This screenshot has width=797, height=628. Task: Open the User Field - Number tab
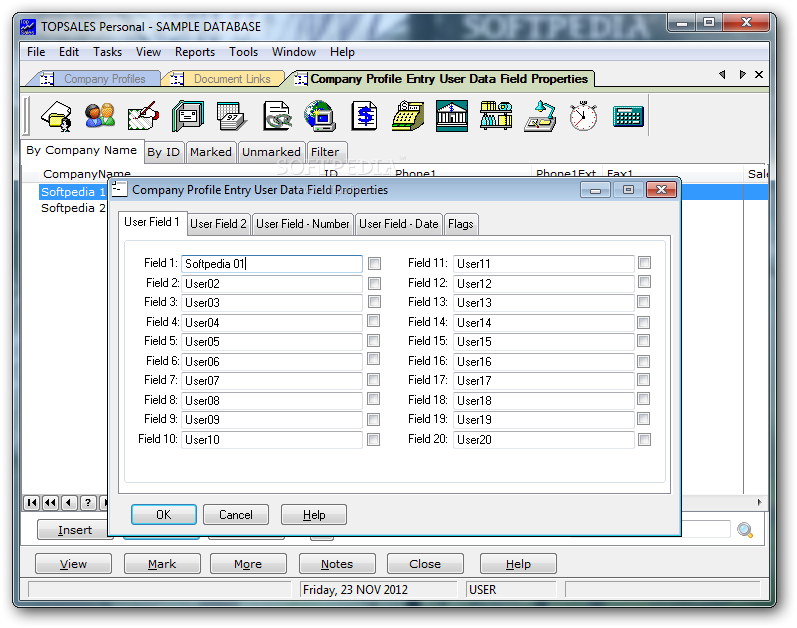(x=302, y=224)
